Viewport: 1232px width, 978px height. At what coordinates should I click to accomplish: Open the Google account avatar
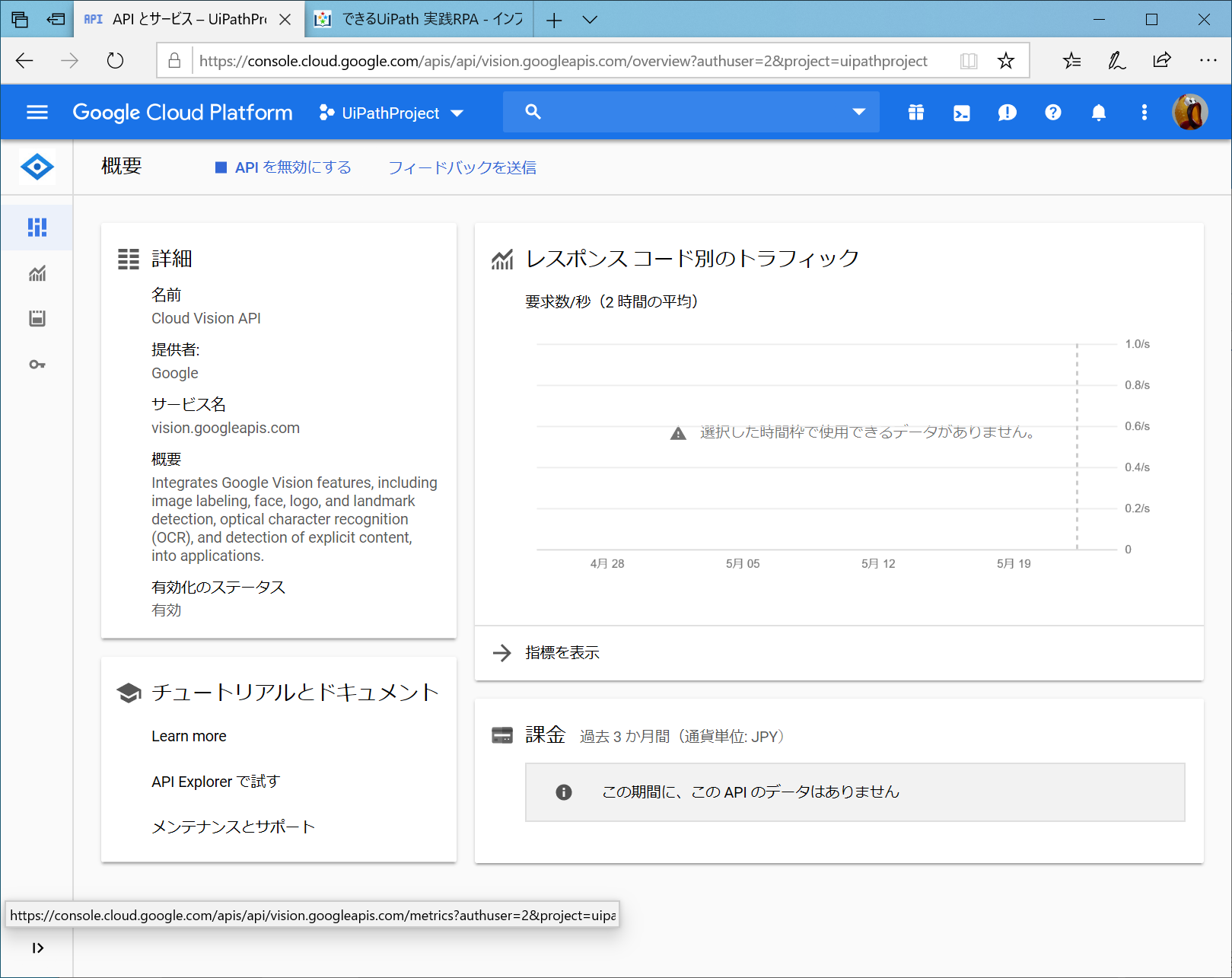click(x=1189, y=111)
